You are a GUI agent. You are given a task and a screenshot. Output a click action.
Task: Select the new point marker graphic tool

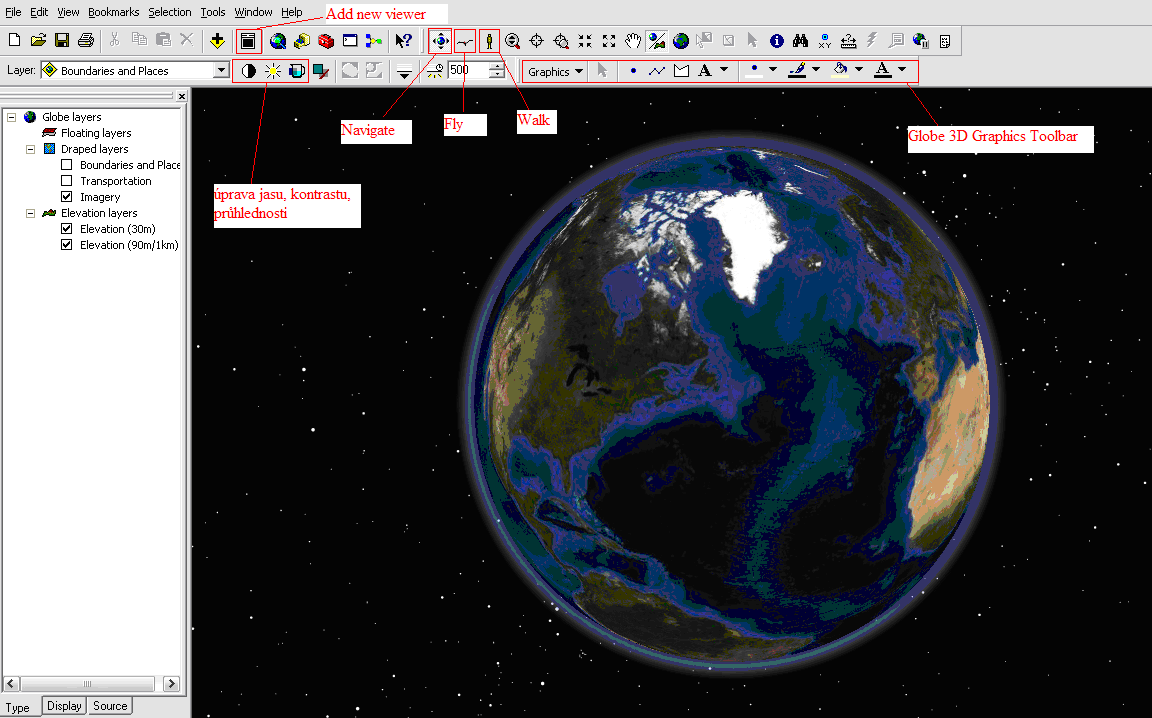point(633,71)
